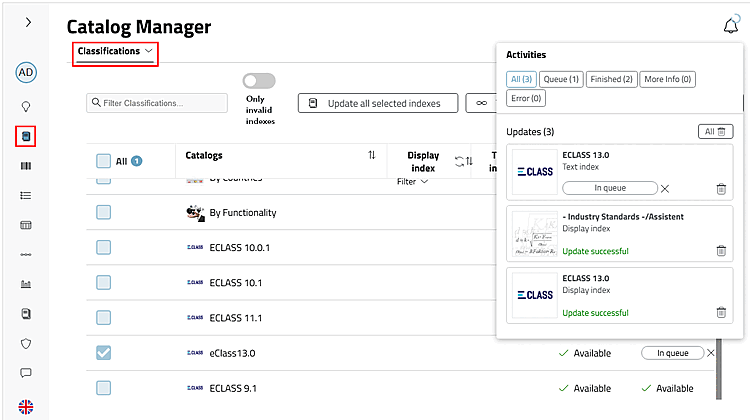Toggle Only invalid indexes switch
Image resolution: width=750 pixels, height=420 pixels.
pos(259,81)
